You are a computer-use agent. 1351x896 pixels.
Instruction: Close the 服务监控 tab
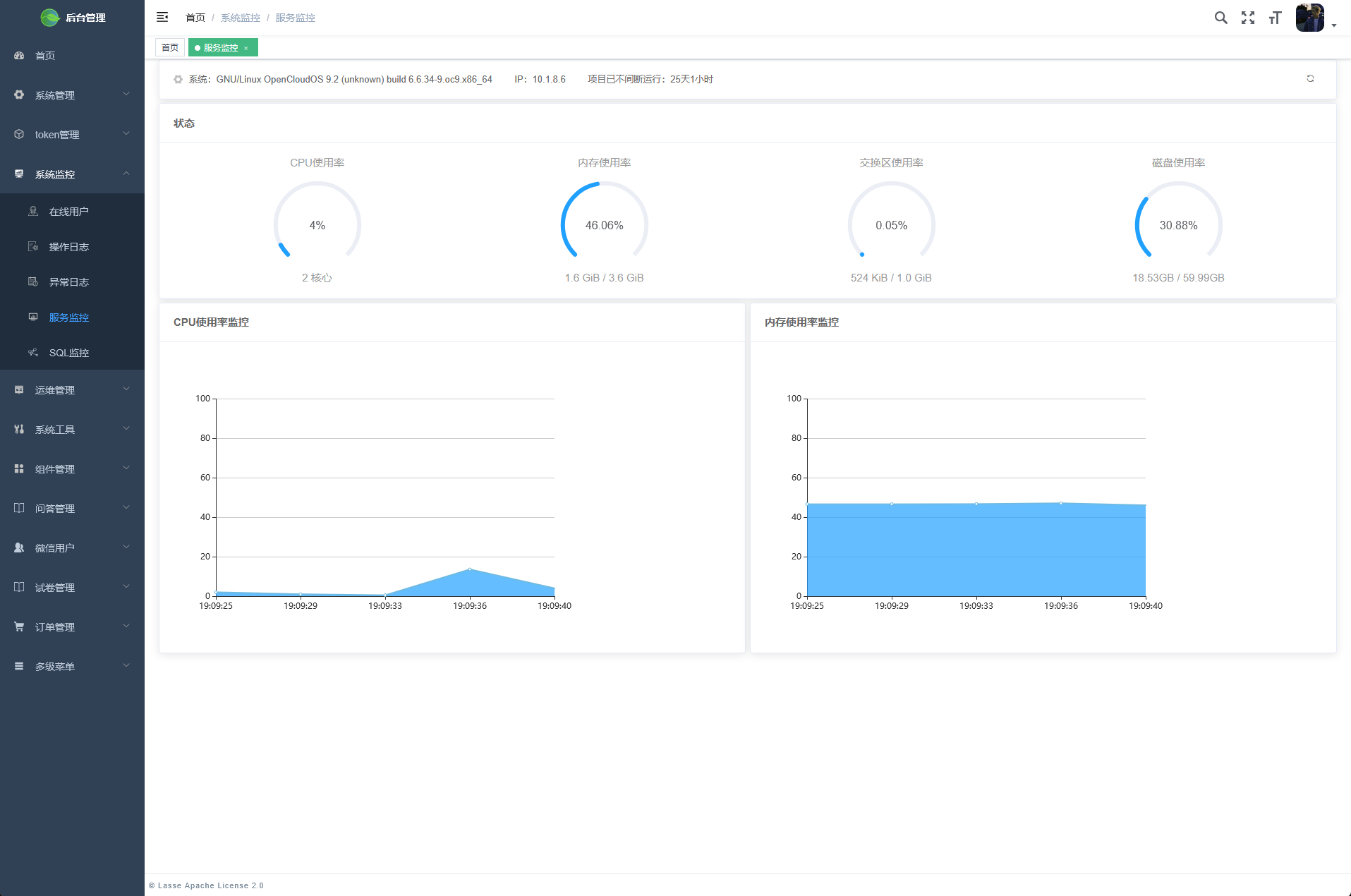tap(246, 48)
